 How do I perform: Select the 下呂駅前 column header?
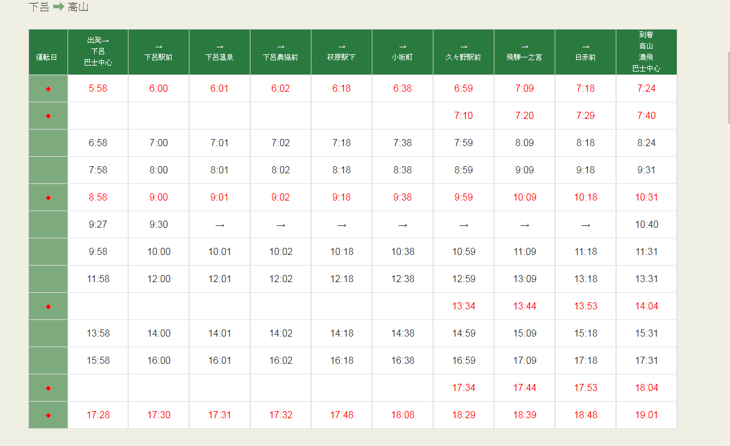(159, 52)
